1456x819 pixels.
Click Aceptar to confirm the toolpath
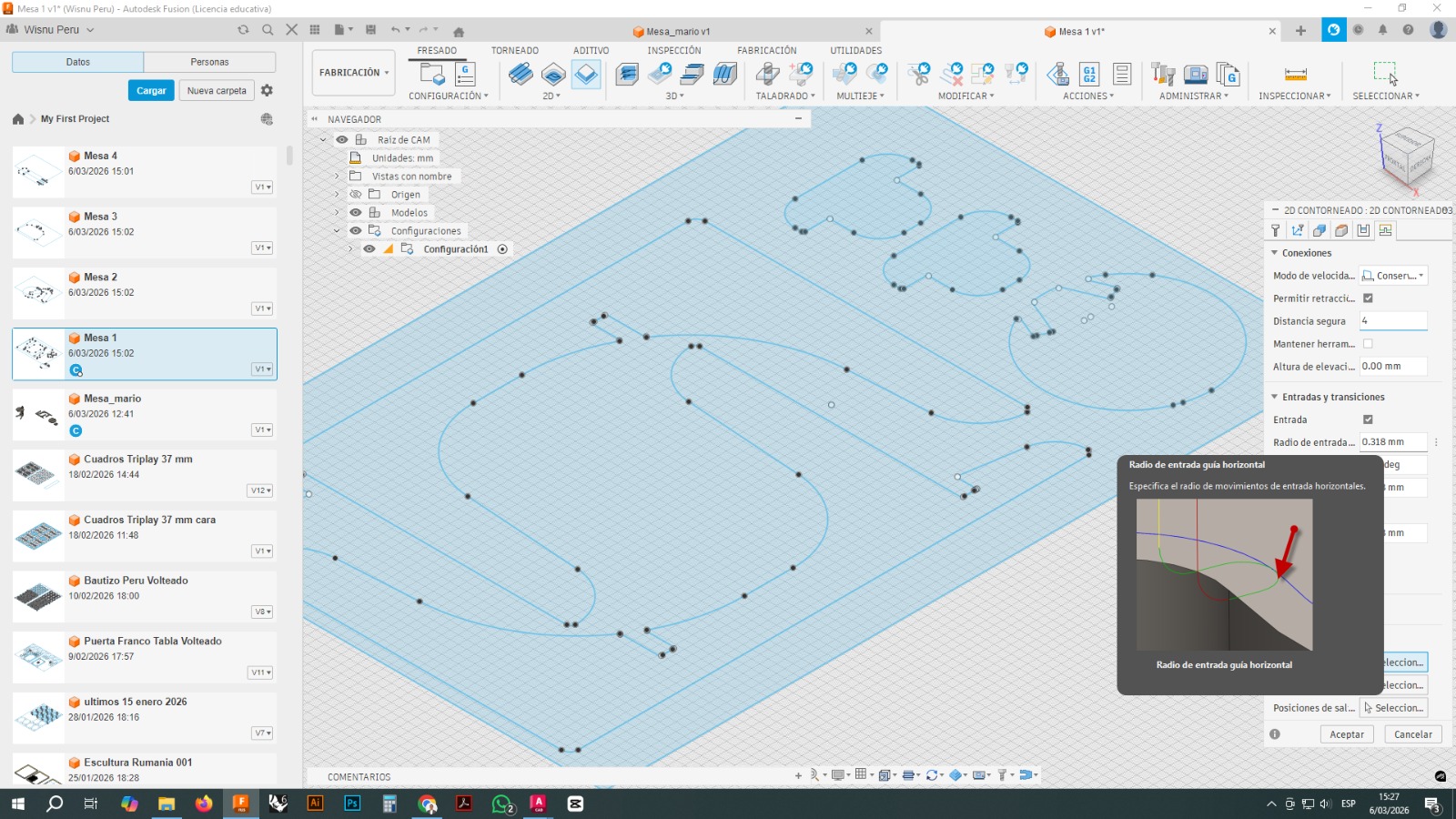coord(1346,733)
